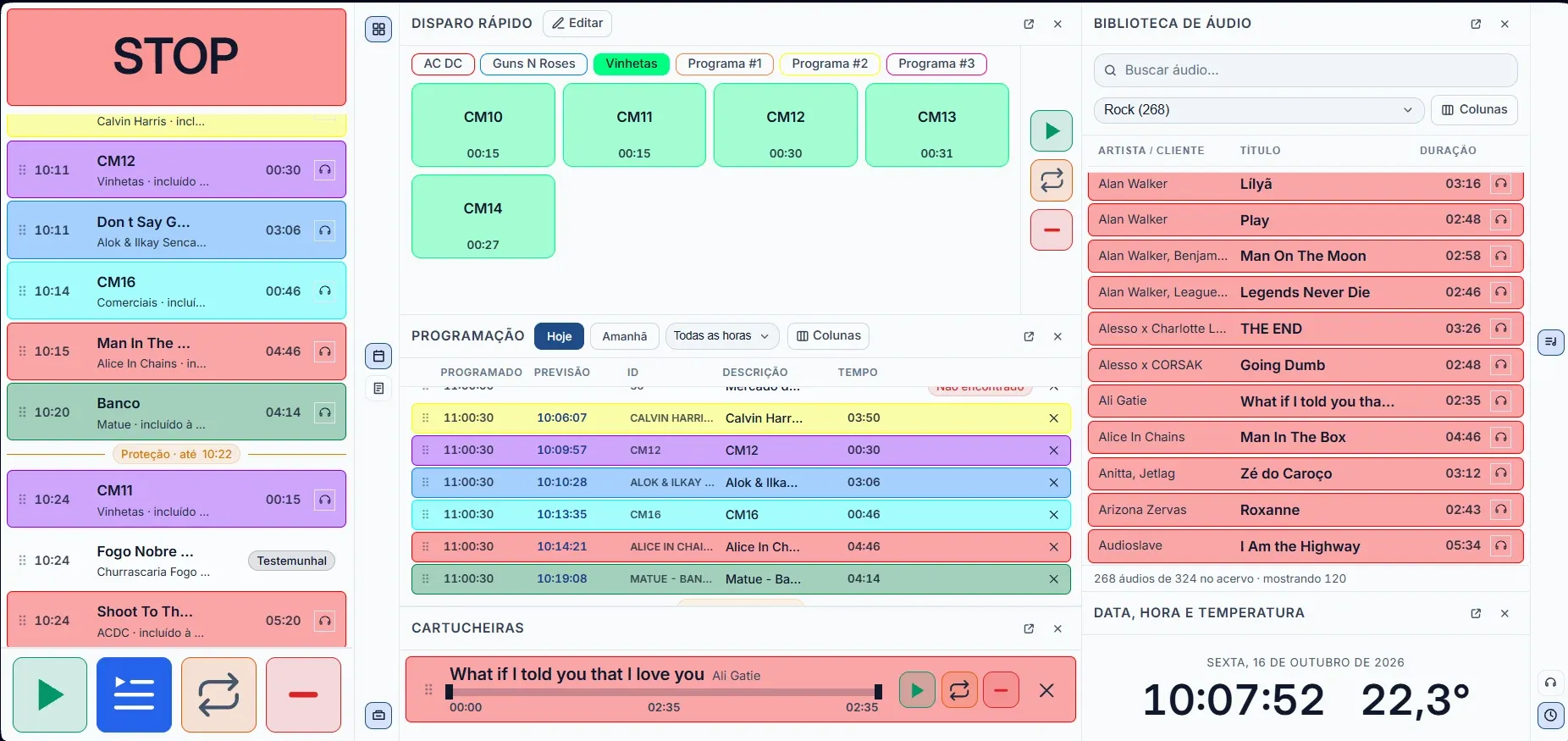
Task: Preview Banco Matue headphone icon
Action: click(325, 412)
